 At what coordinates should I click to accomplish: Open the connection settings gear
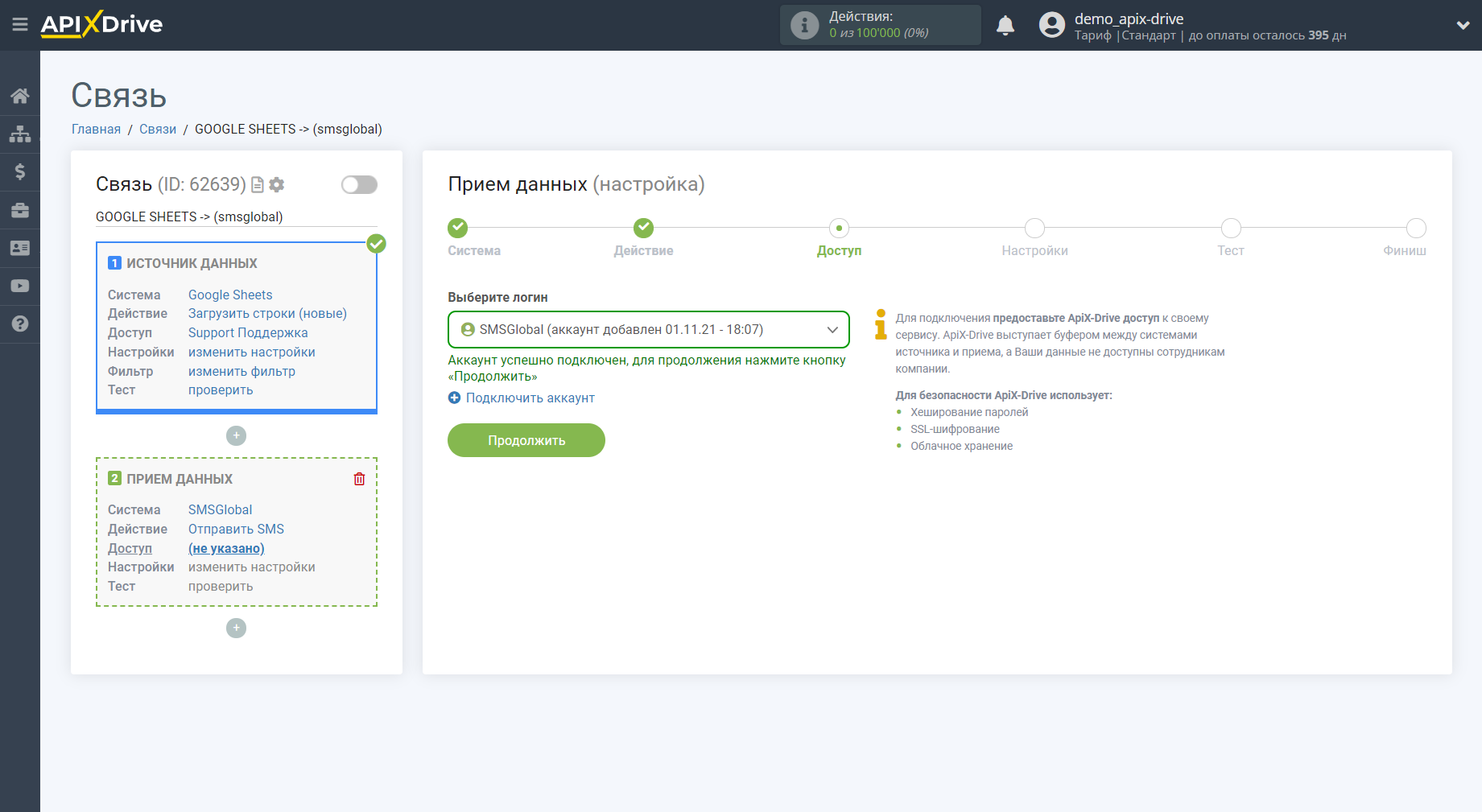(277, 185)
